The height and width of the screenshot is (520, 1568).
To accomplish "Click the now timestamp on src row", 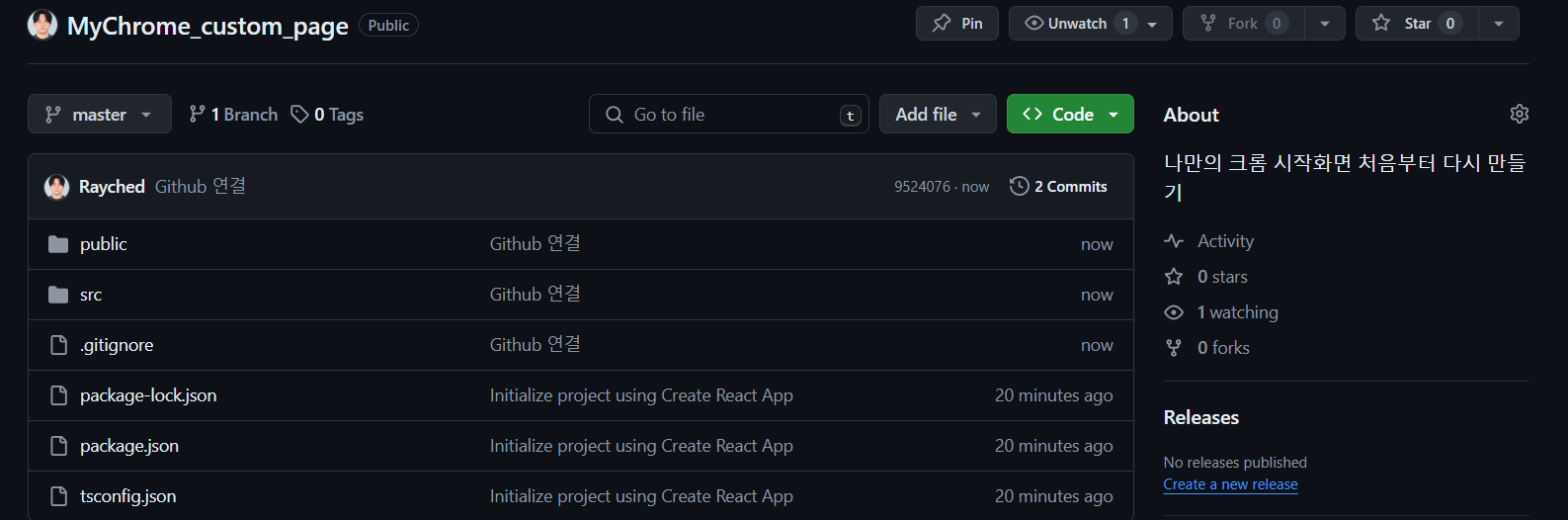I will (1097, 295).
